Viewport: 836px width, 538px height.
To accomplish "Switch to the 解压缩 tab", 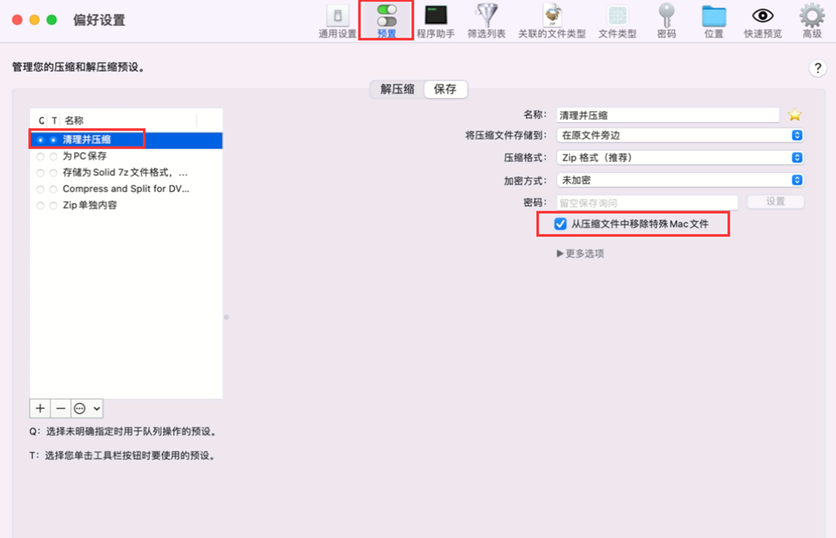I will (397, 89).
